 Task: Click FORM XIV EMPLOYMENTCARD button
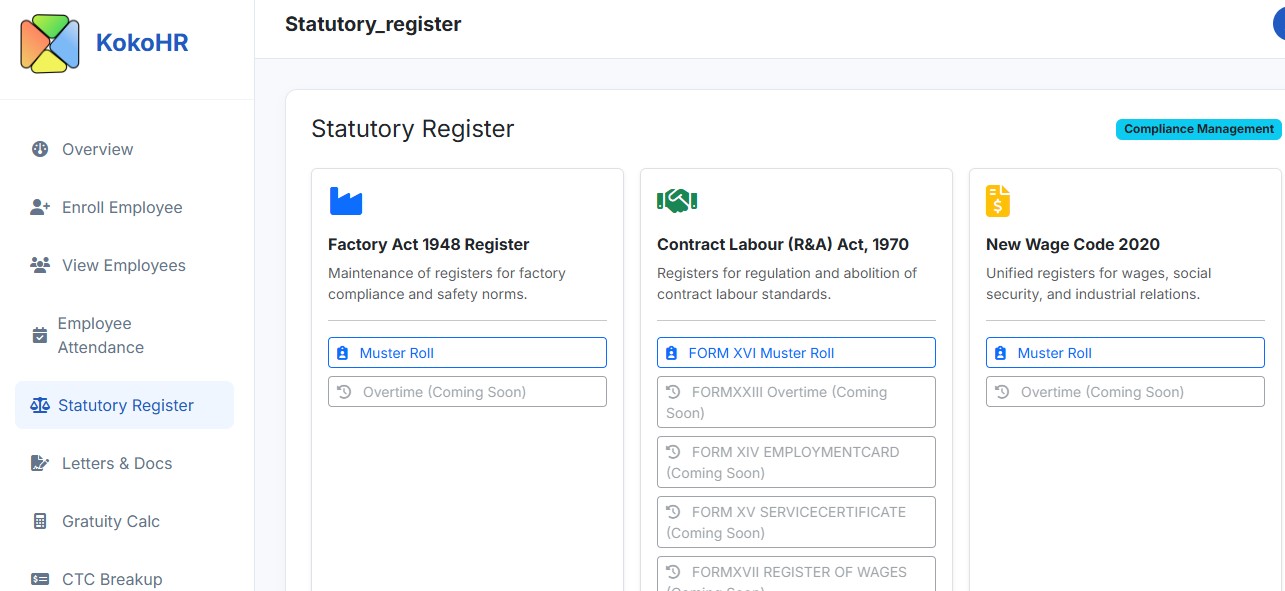click(796, 462)
